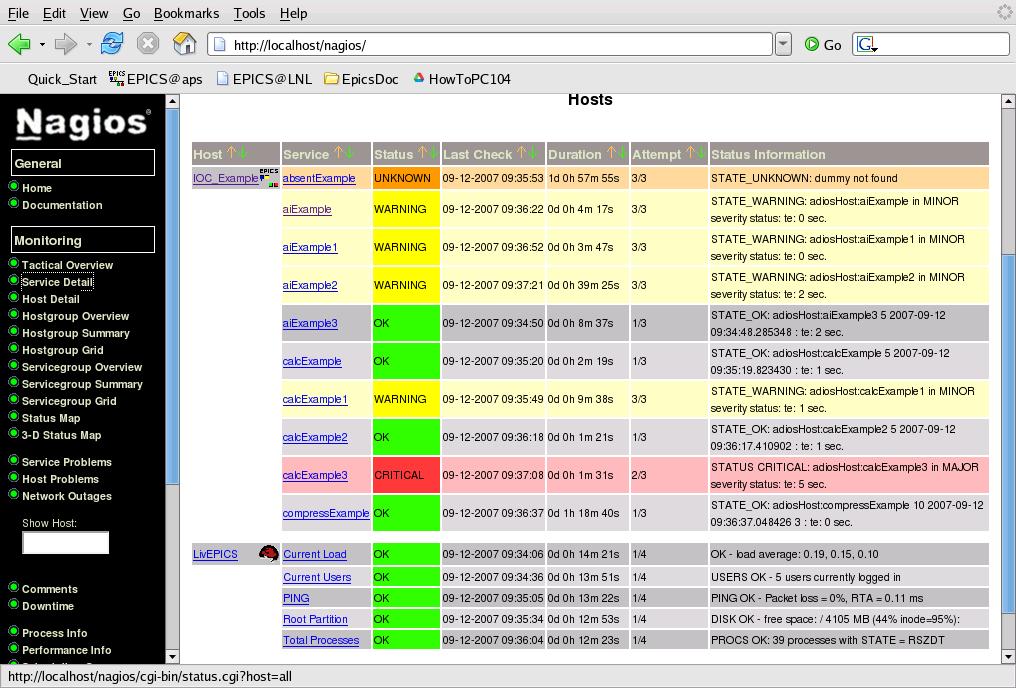Open the Root Partition service link
1016x688 pixels.
tap(315, 619)
